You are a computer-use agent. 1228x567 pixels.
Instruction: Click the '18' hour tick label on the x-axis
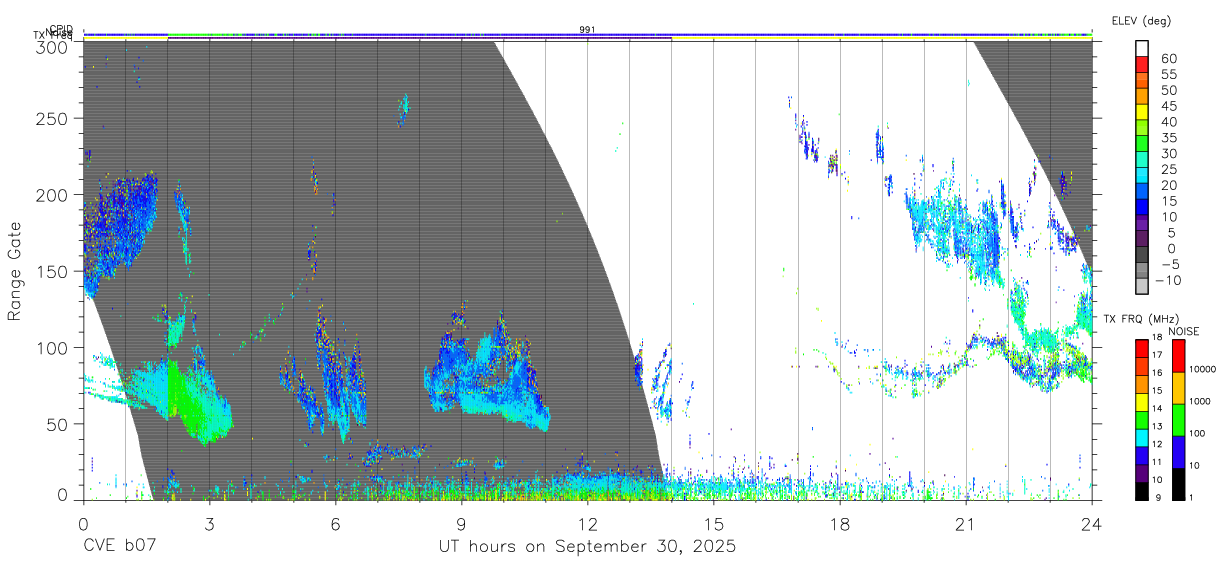pyautogui.click(x=839, y=524)
